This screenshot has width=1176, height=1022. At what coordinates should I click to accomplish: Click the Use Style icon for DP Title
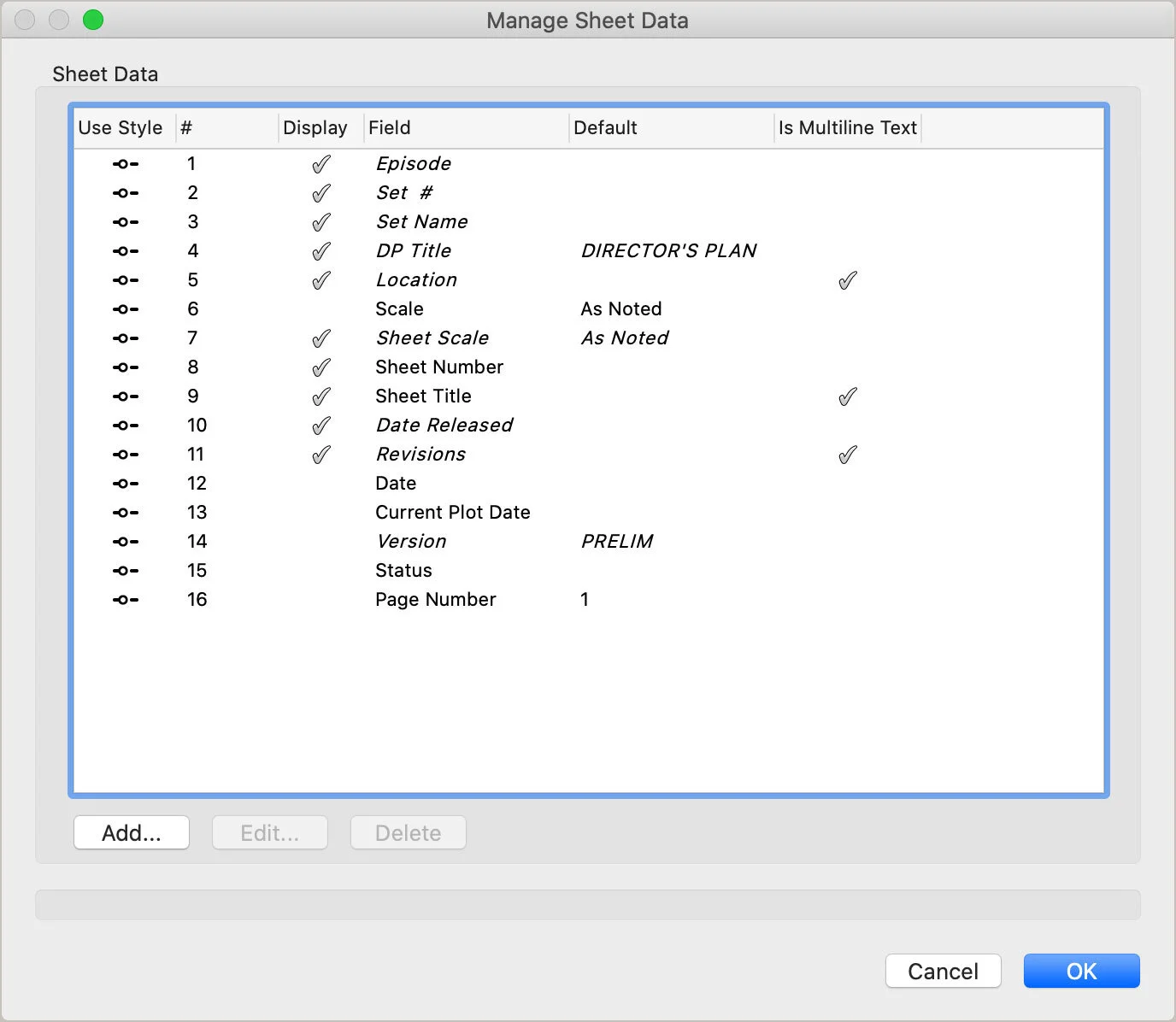tap(125, 250)
